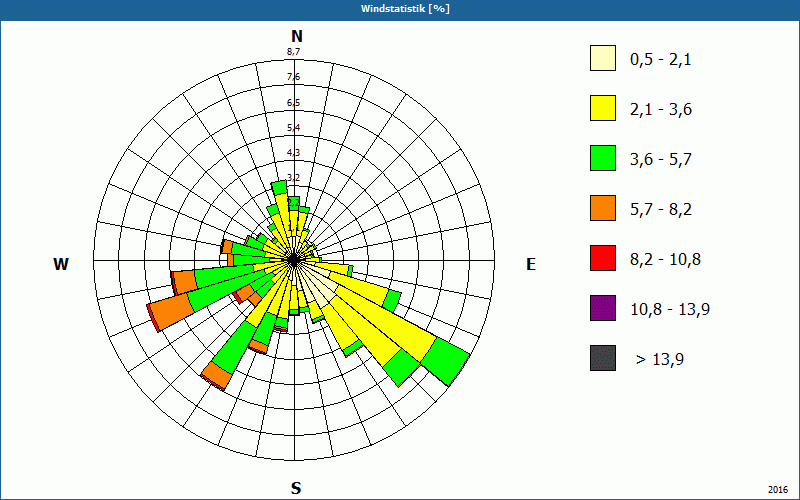Viewport: 800px width, 500px height.
Task: Click the yellow 2,1 - 3,6 legend swatch
Action: 603,108
